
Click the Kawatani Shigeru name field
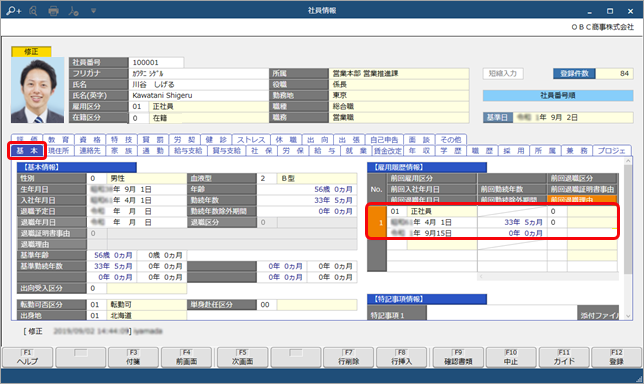point(198,95)
